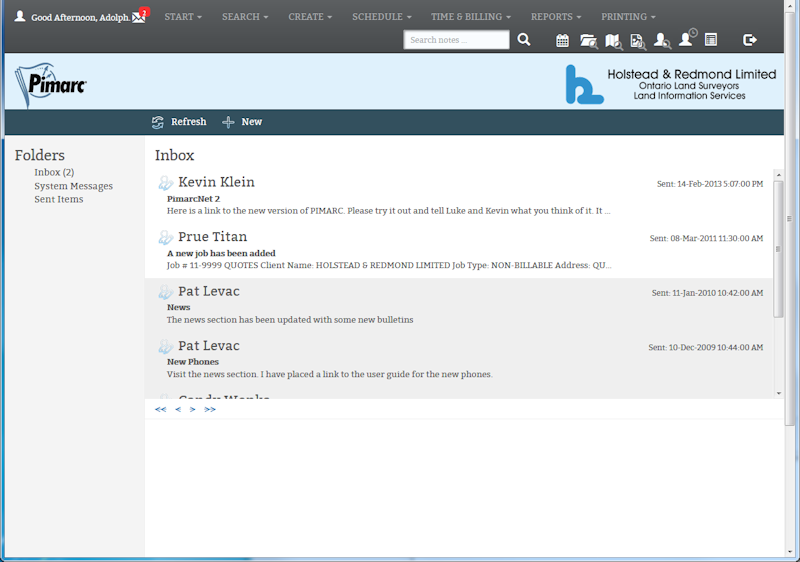The image size is (800, 562).
Task: Expand the SCHEDULE menu
Action: (x=382, y=17)
